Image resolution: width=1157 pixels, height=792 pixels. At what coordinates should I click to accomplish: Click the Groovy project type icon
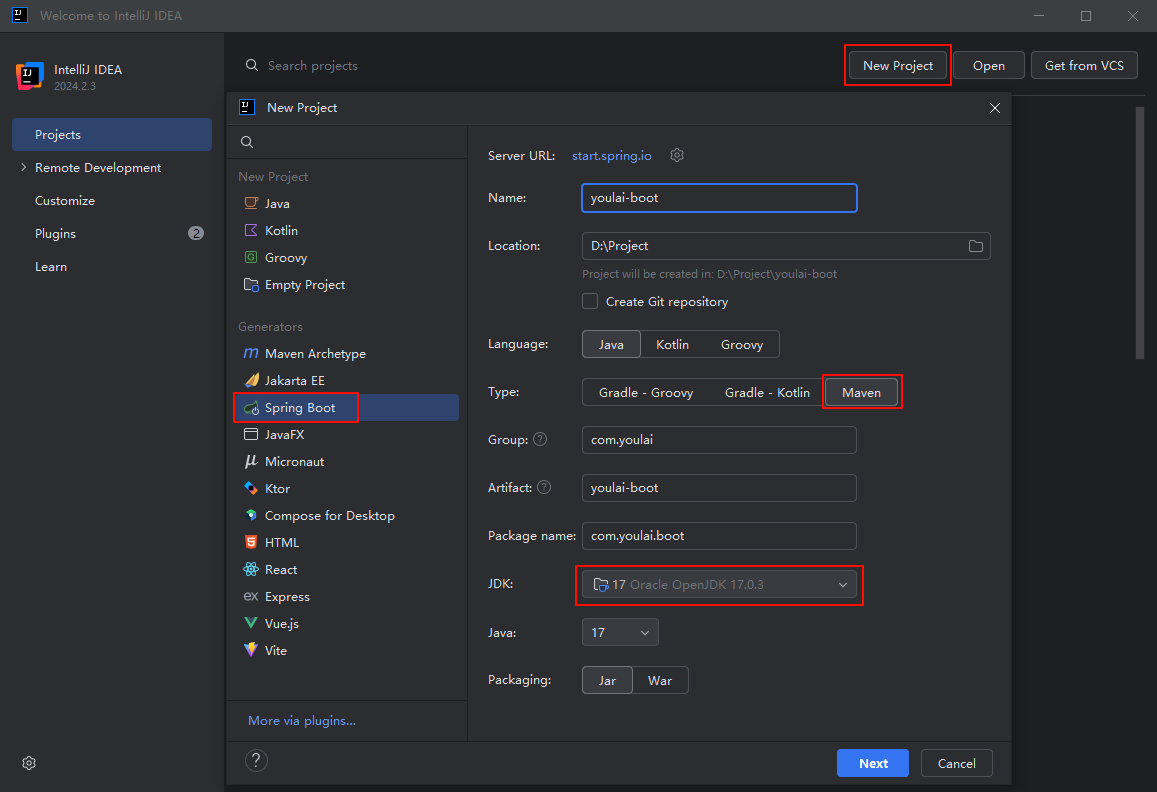[x=251, y=257]
